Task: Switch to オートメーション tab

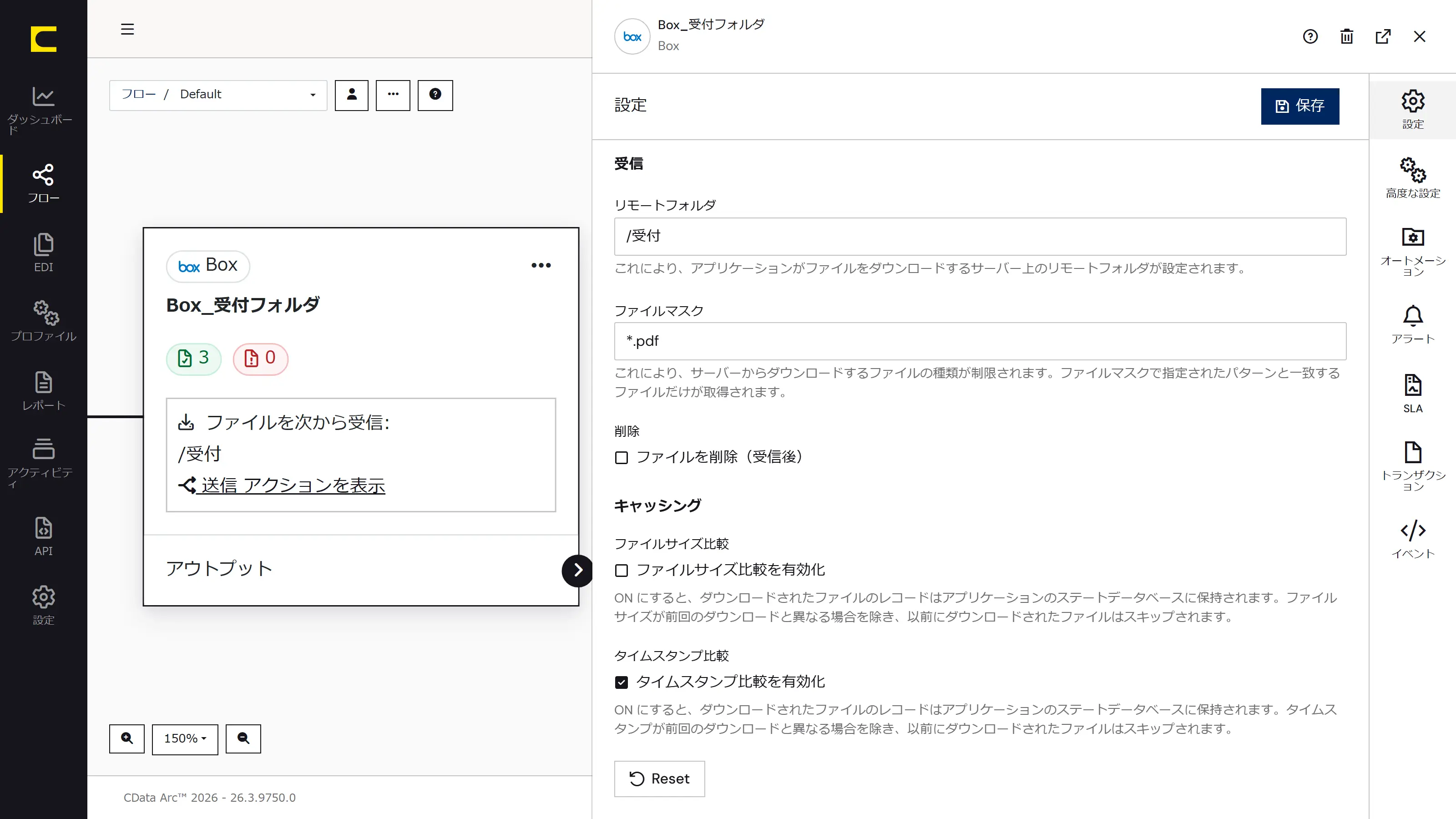Action: pos(1413,251)
